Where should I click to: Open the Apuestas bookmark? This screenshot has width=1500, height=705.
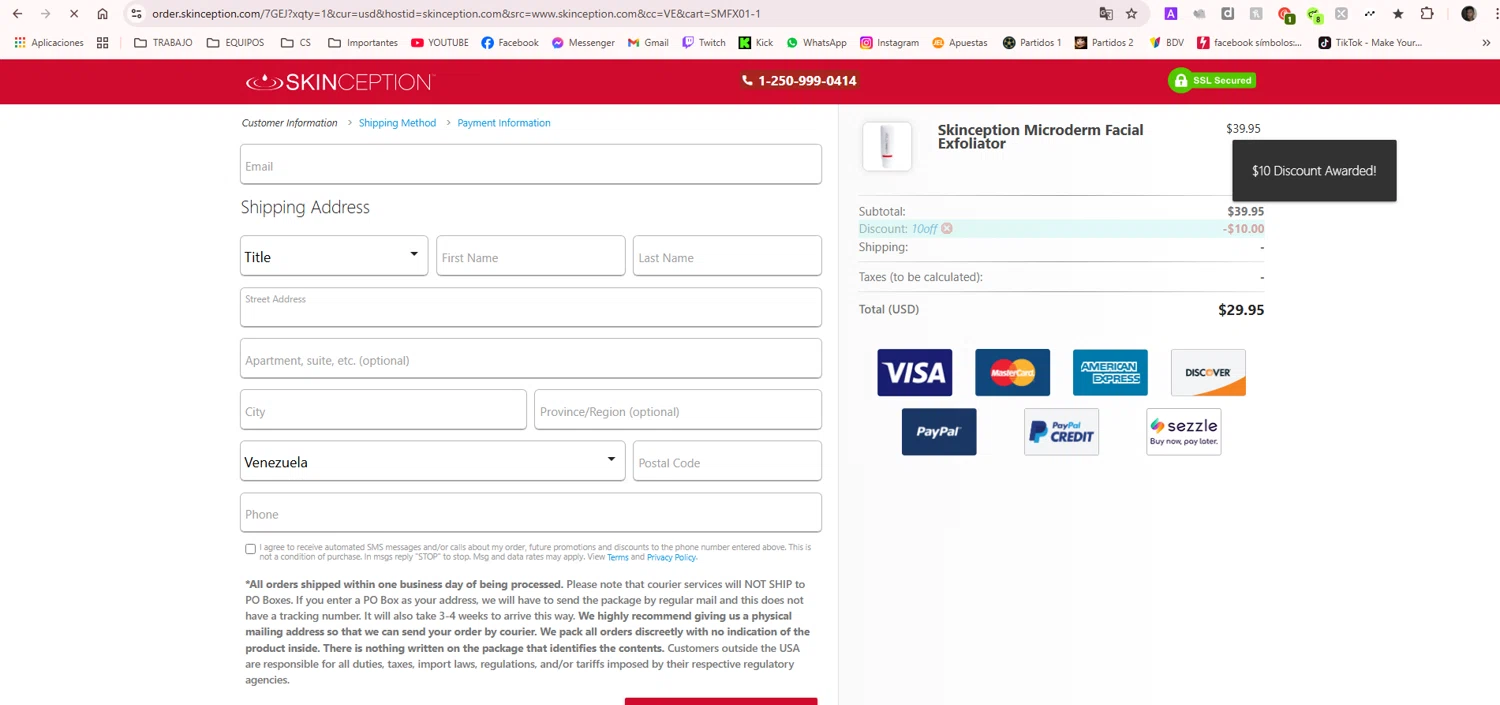[x=959, y=43]
